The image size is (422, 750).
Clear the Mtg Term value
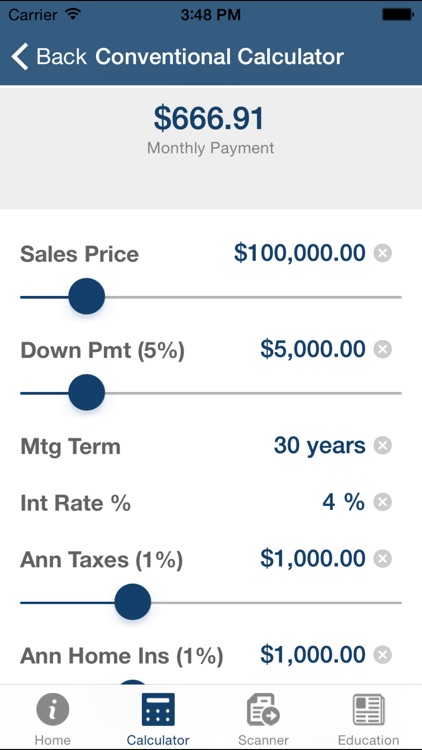click(382, 446)
